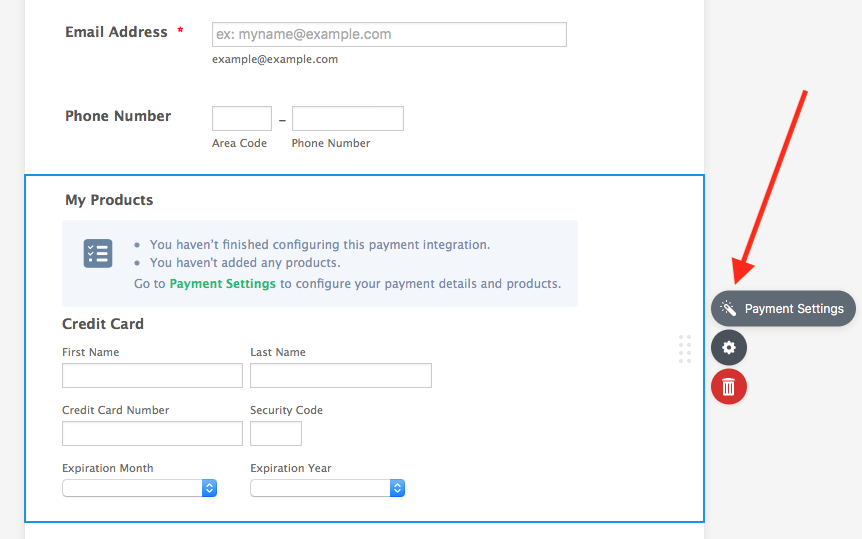Focus the Credit Card Number field
Image resolution: width=862 pixels, height=539 pixels.
[x=152, y=433]
